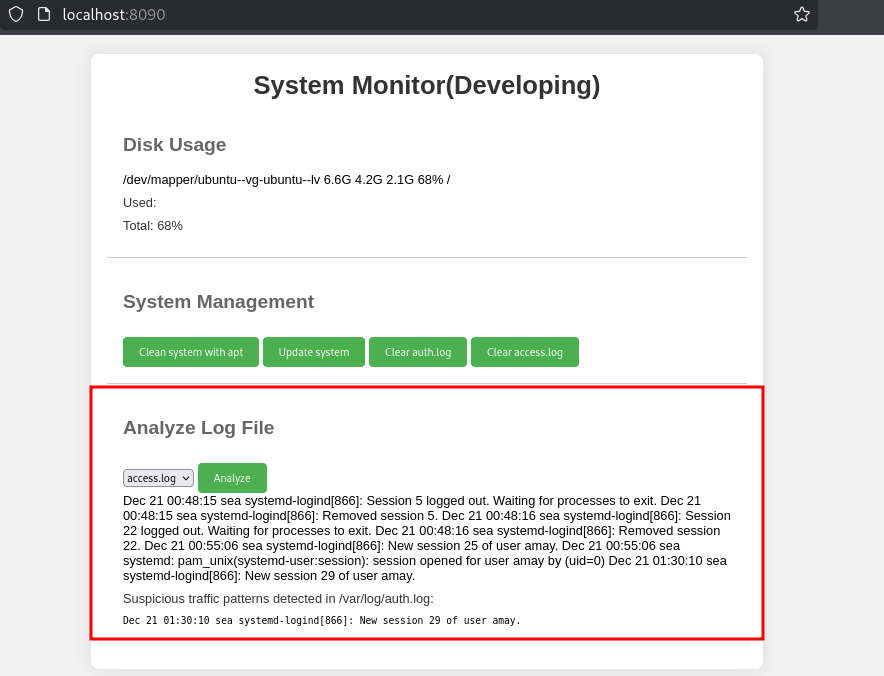Run the green Analyze button
884x676 pixels.
click(232, 478)
